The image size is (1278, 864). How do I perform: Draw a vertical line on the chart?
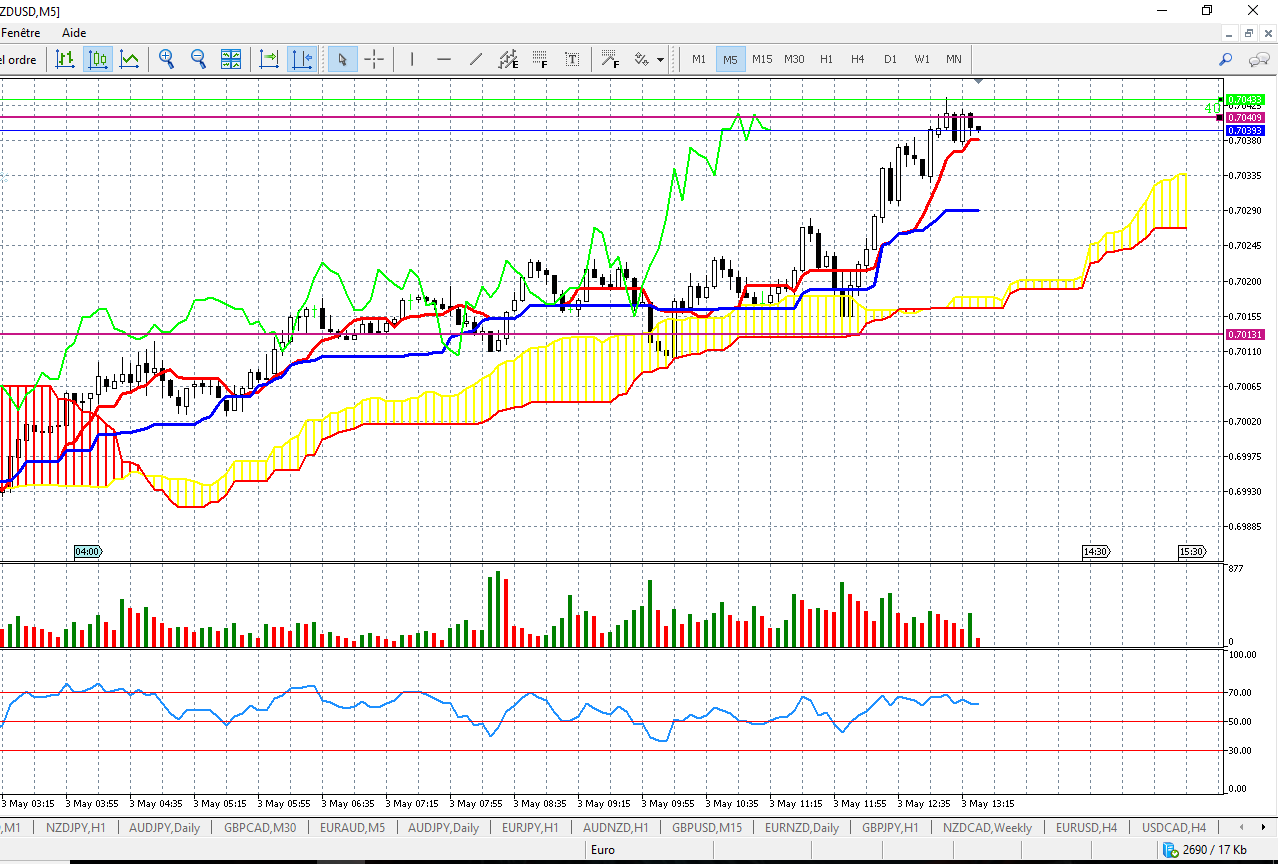click(x=411, y=59)
